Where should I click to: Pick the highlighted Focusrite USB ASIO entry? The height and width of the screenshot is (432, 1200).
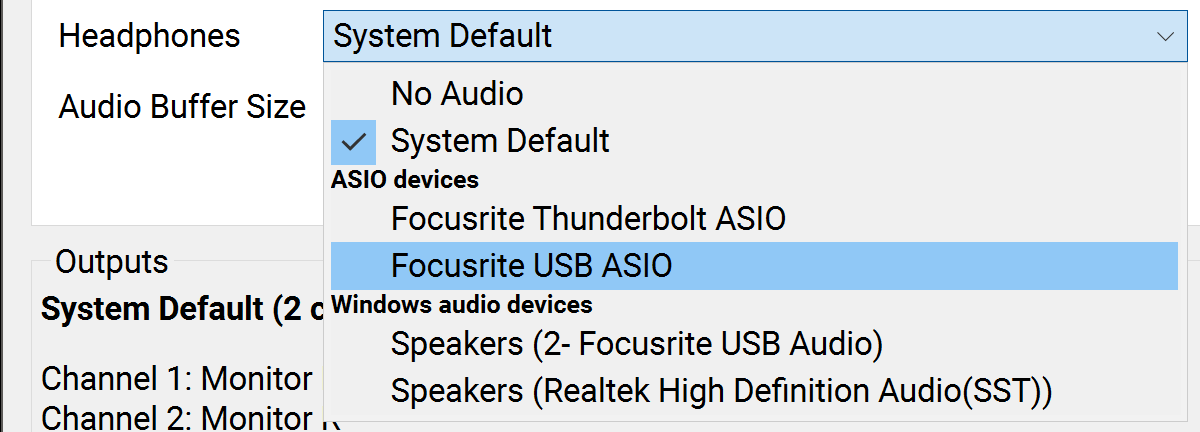click(x=532, y=266)
